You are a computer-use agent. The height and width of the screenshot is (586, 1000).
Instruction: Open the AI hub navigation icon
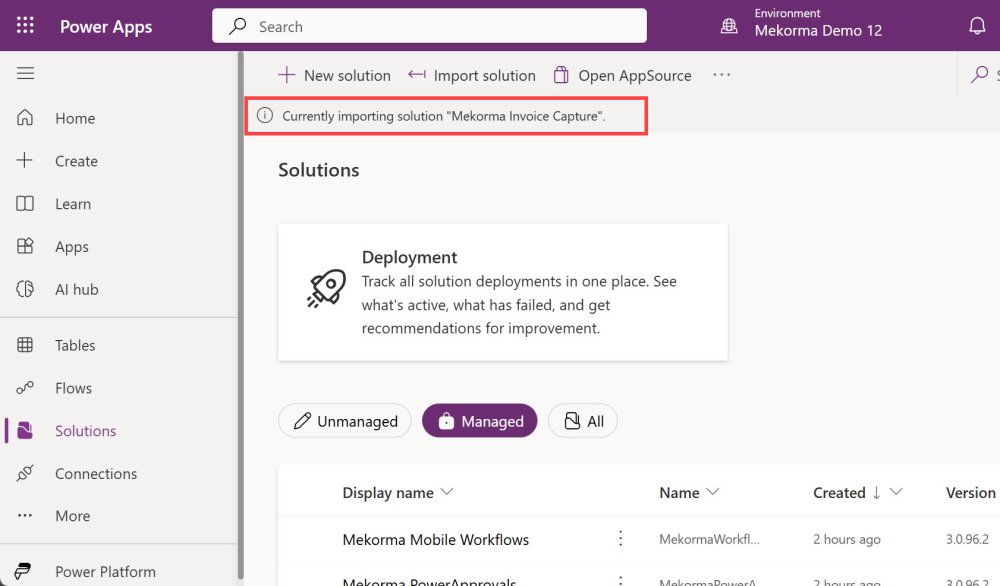(x=25, y=289)
